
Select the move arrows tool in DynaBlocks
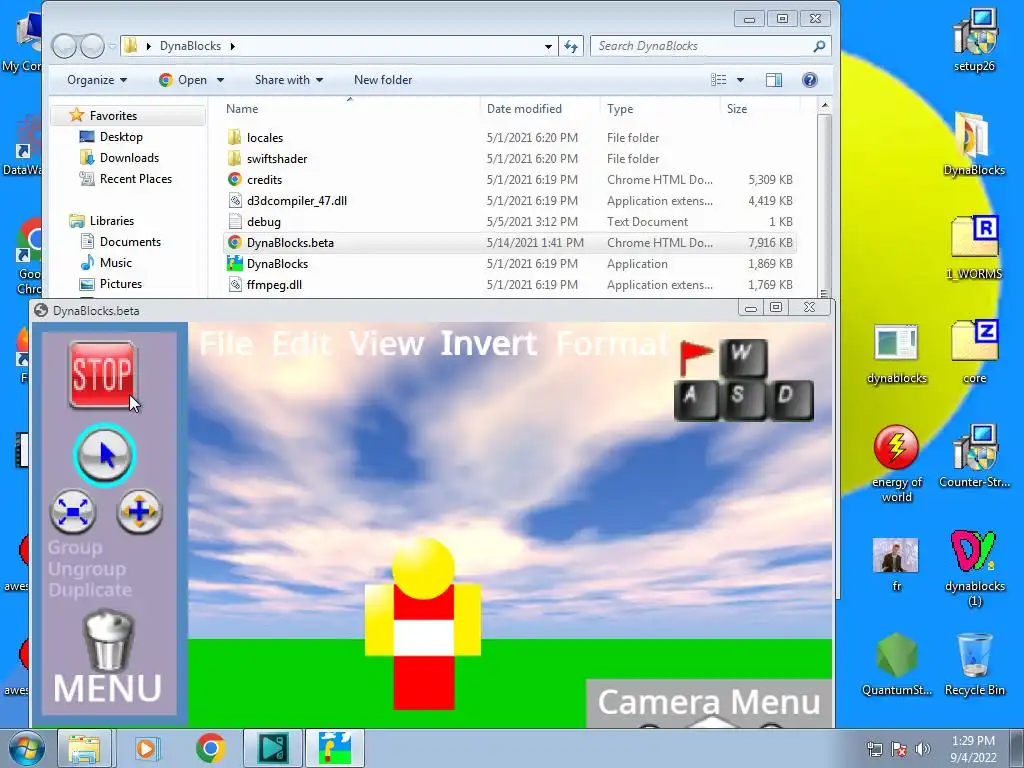(139, 511)
